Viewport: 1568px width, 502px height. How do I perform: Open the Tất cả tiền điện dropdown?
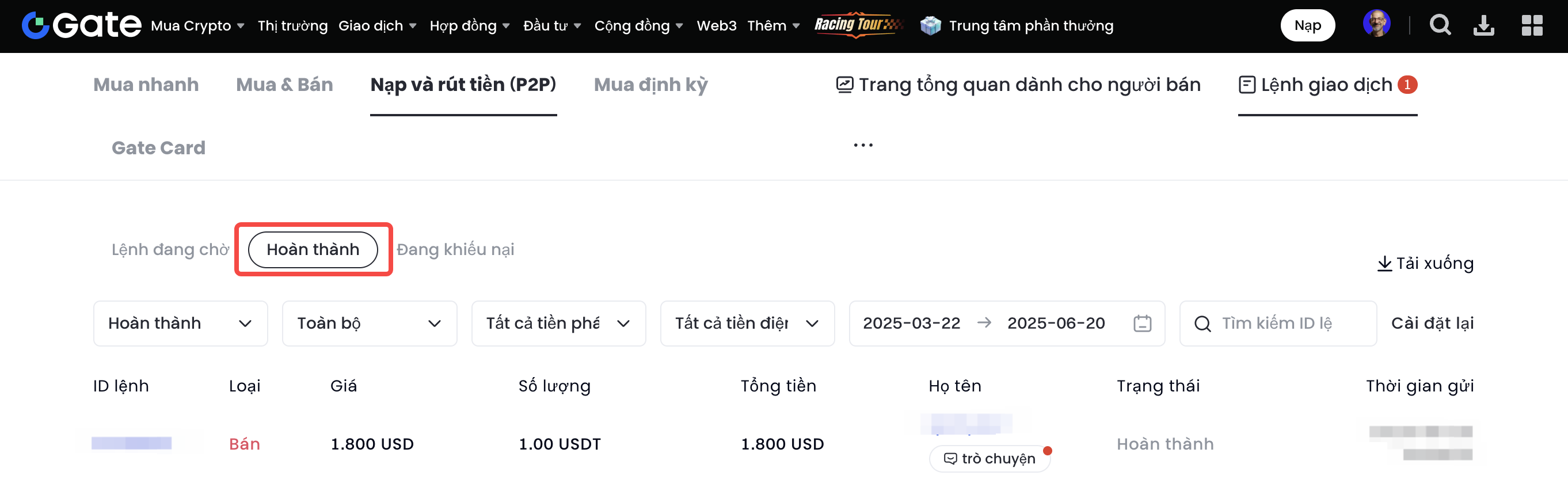coord(747,323)
